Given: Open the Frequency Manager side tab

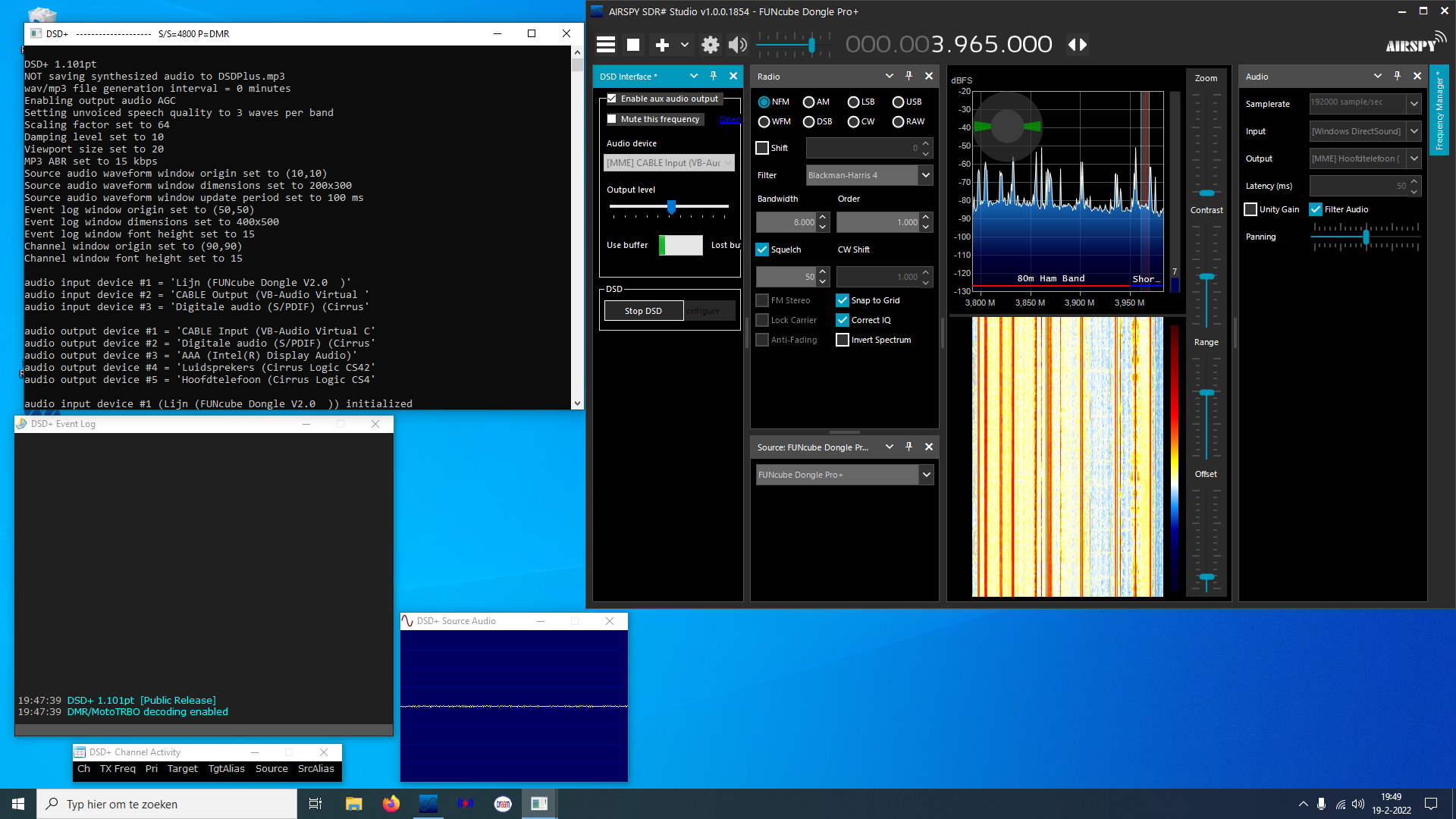Looking at the screenshot, I should click(x=1439, y=111).
